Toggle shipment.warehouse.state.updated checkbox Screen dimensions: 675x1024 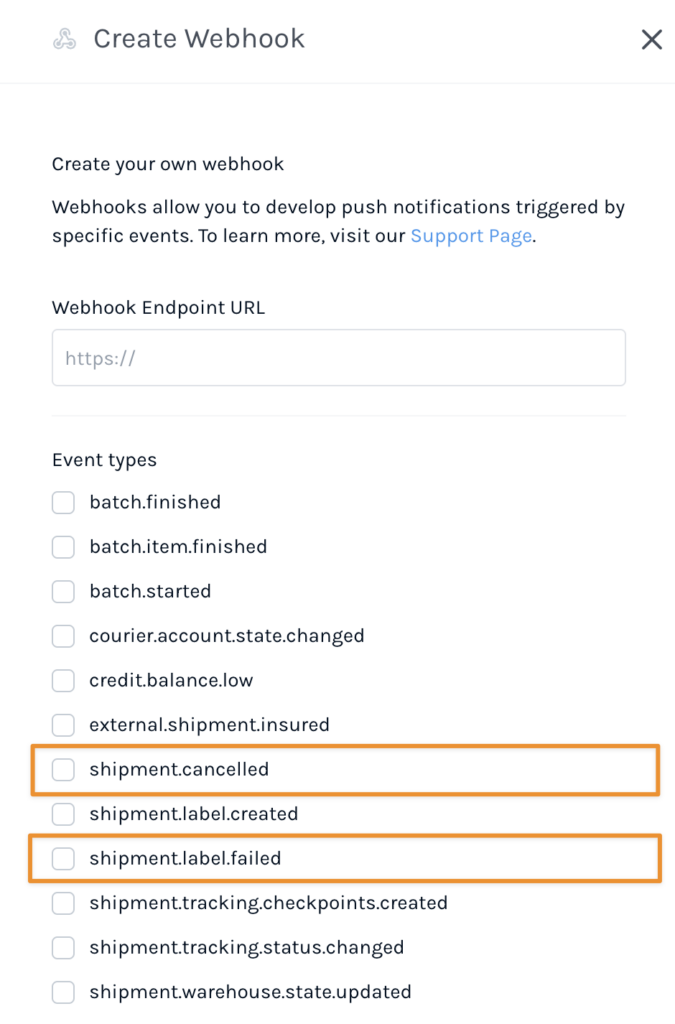point(63,992)
